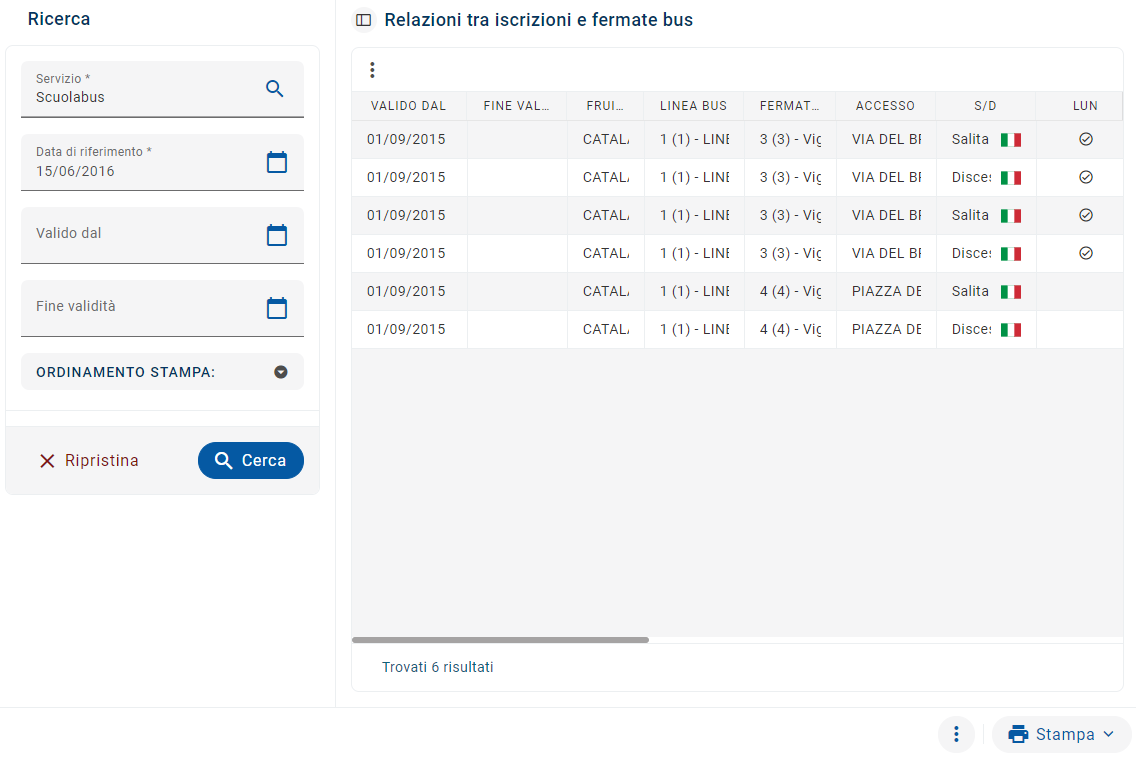Click Italian flag in third table row
1136x757 pixels.
[1011, 216]
